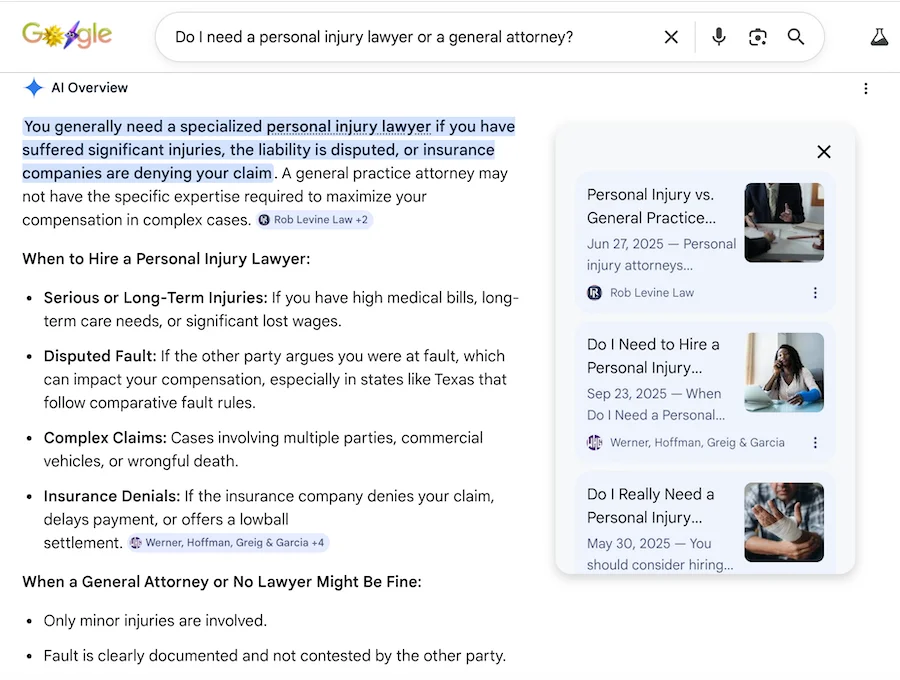Click the Rob Levine Law favicon on its card
The width and height of the screenshot is (900, 680).
pos(595,292)
